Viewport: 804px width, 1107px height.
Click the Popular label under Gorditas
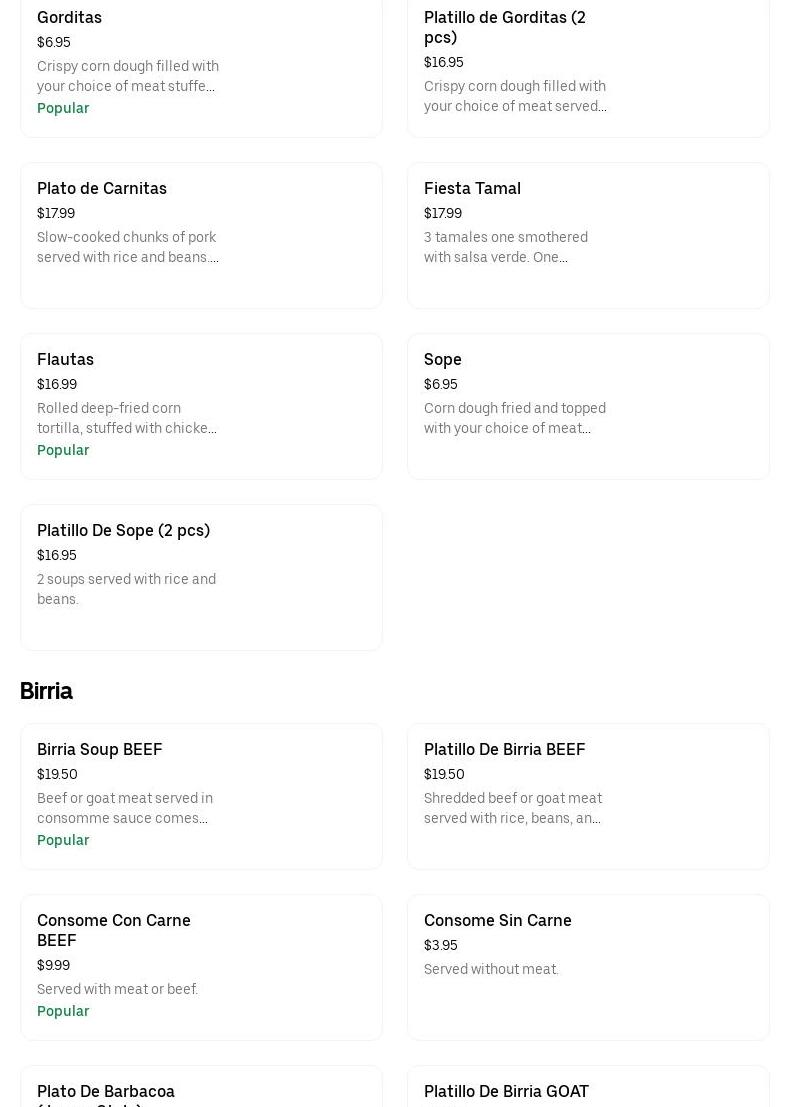click(63, 108)
